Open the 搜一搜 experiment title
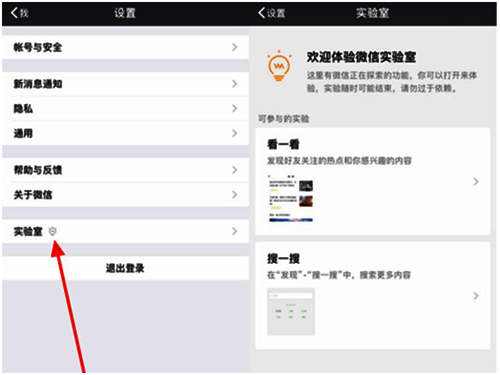 click(x=283, y=258)
